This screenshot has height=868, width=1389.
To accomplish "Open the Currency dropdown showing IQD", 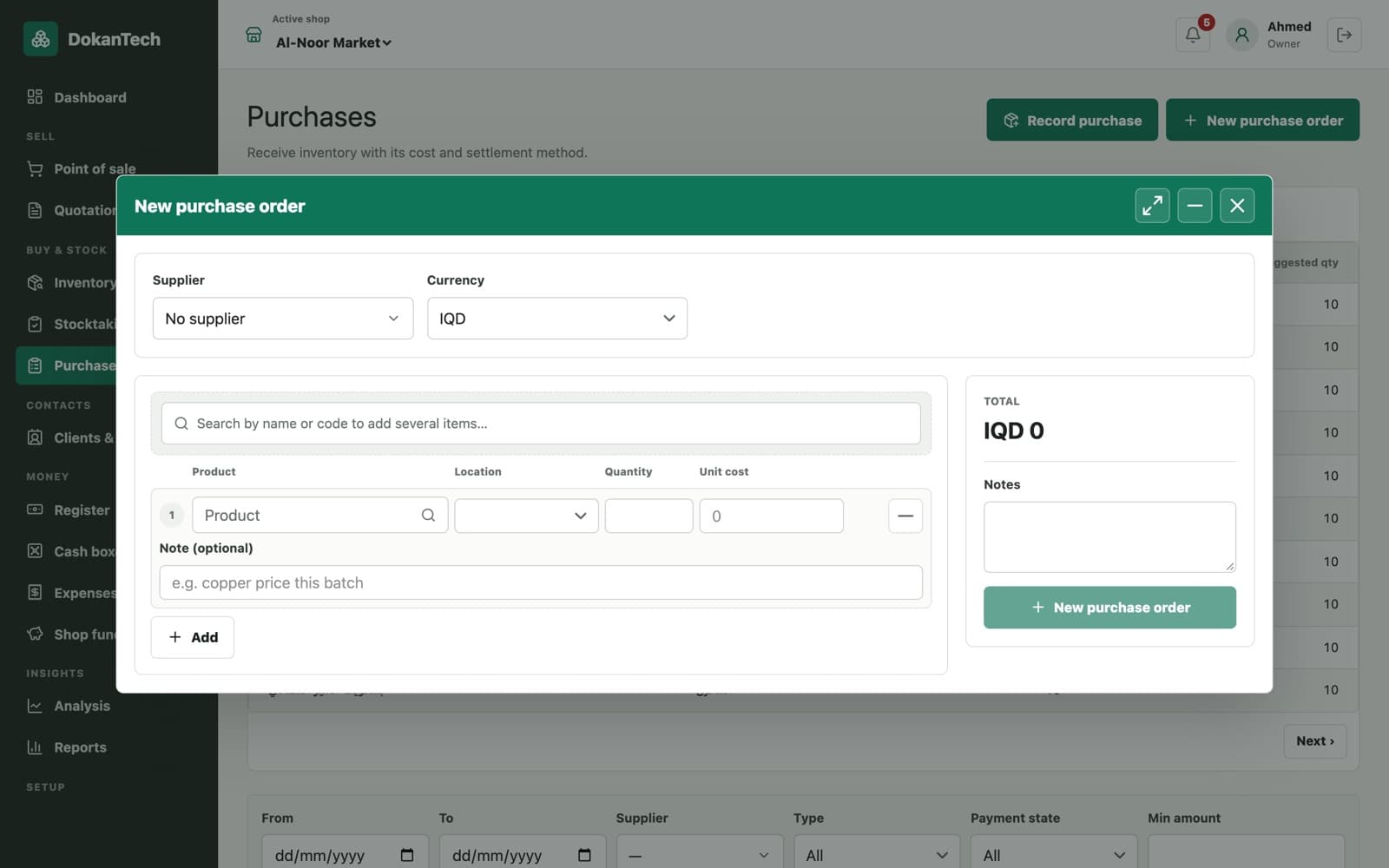I will click(557, 319).
